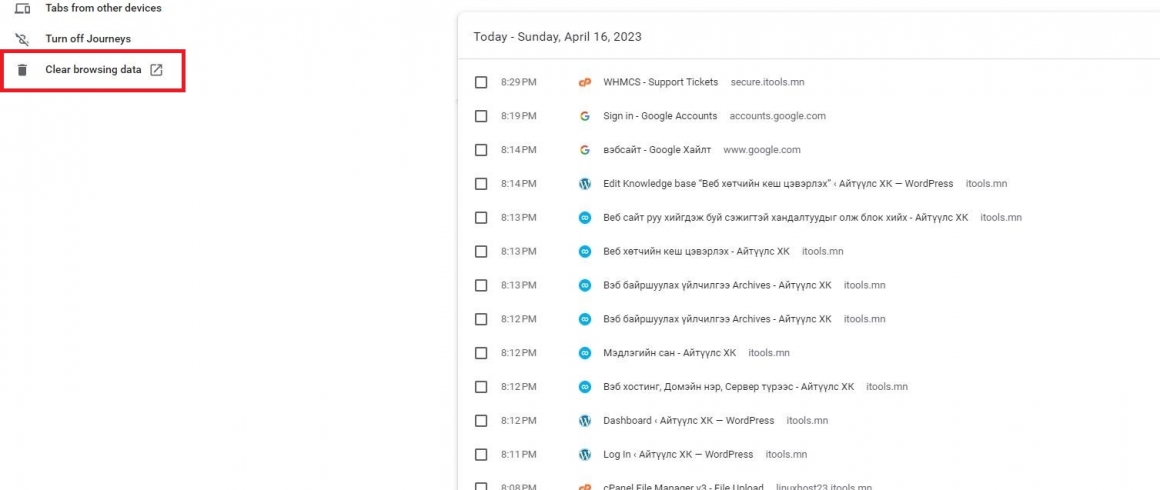The image size is (1160, 490).
Task: Click the 8:11 PM timestamp
Action: coord(519,454)
